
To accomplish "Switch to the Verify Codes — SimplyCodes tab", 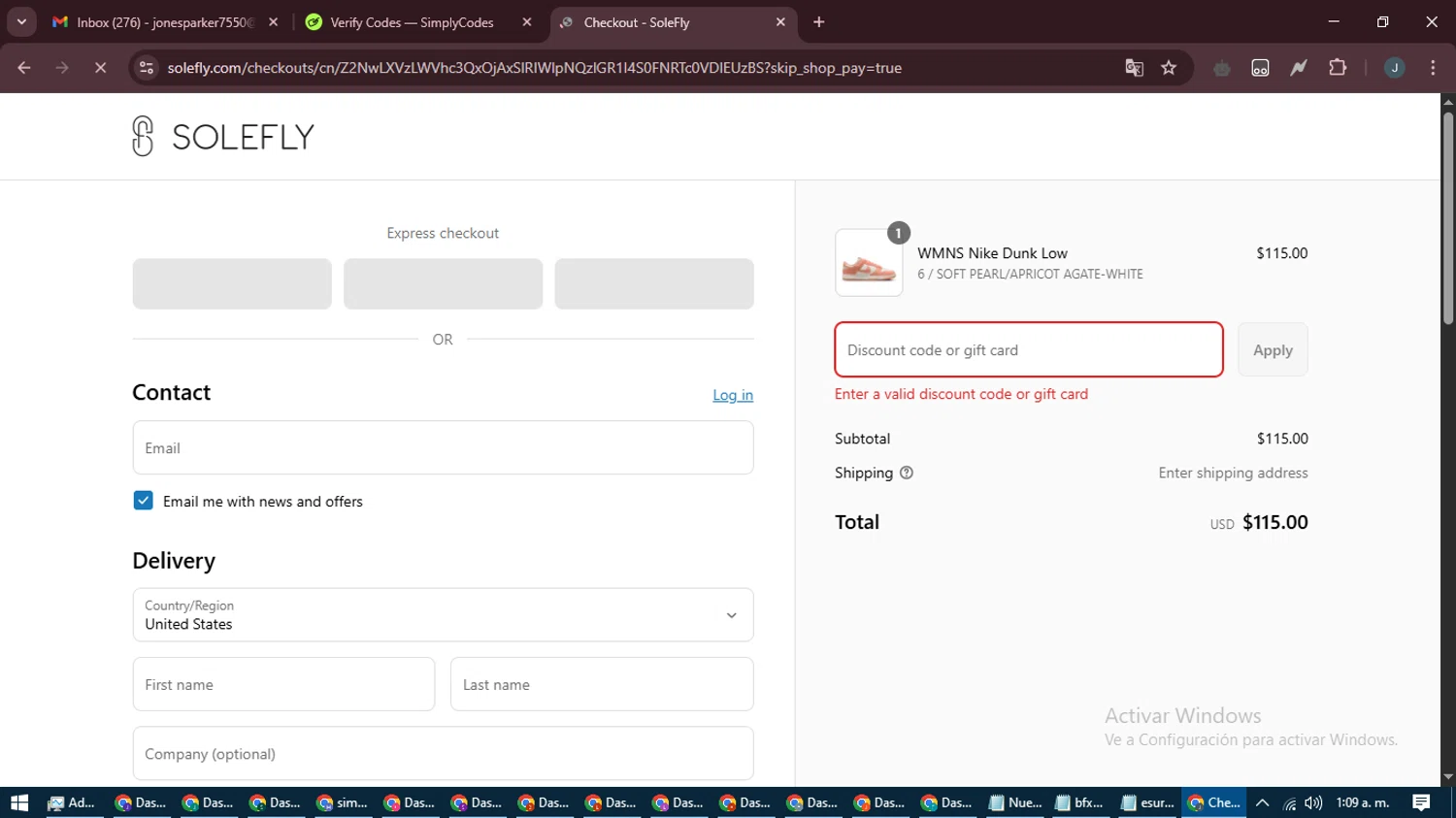I will 415,22.
